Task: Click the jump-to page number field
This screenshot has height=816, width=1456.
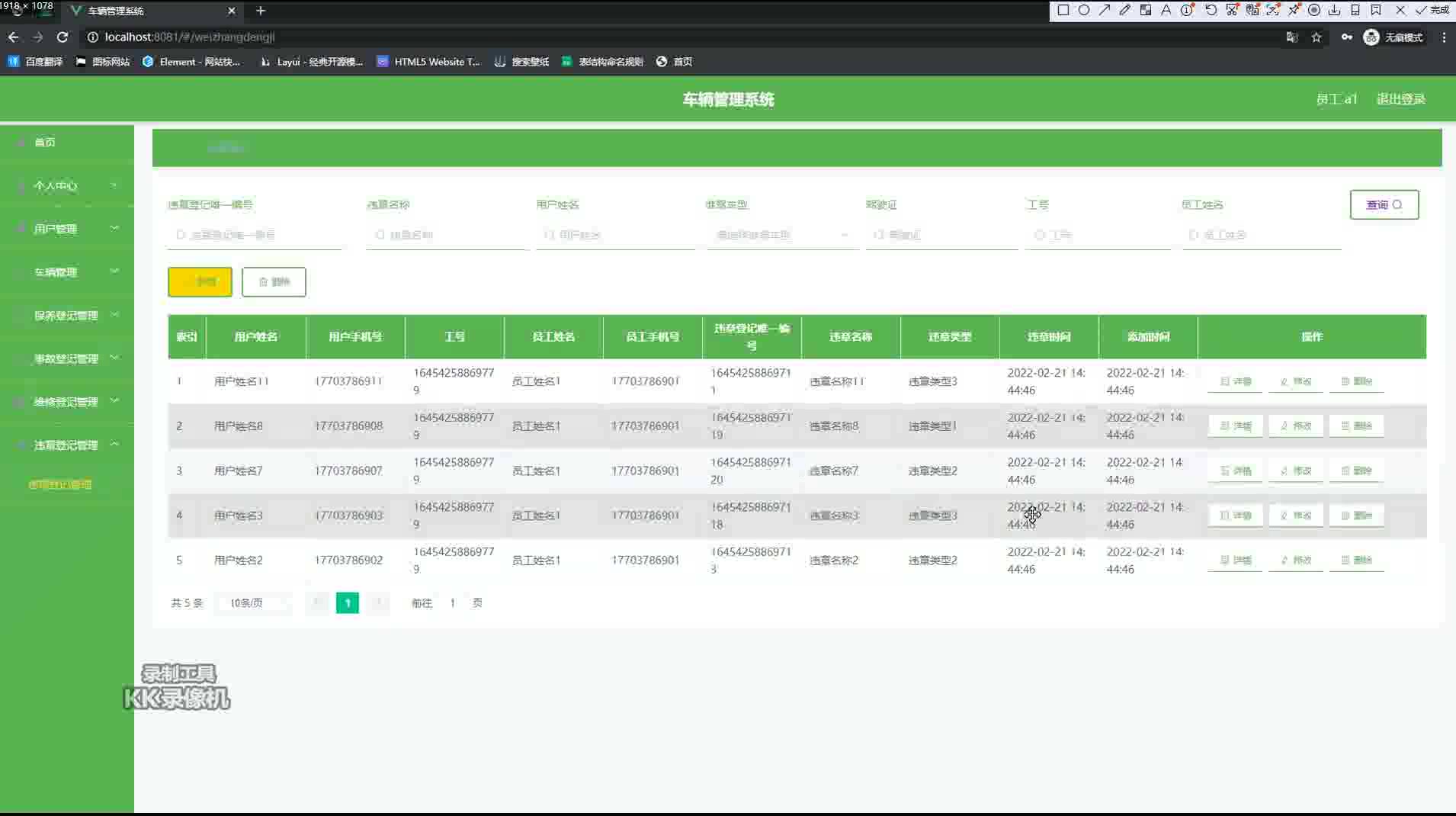Action: [452, 602]
